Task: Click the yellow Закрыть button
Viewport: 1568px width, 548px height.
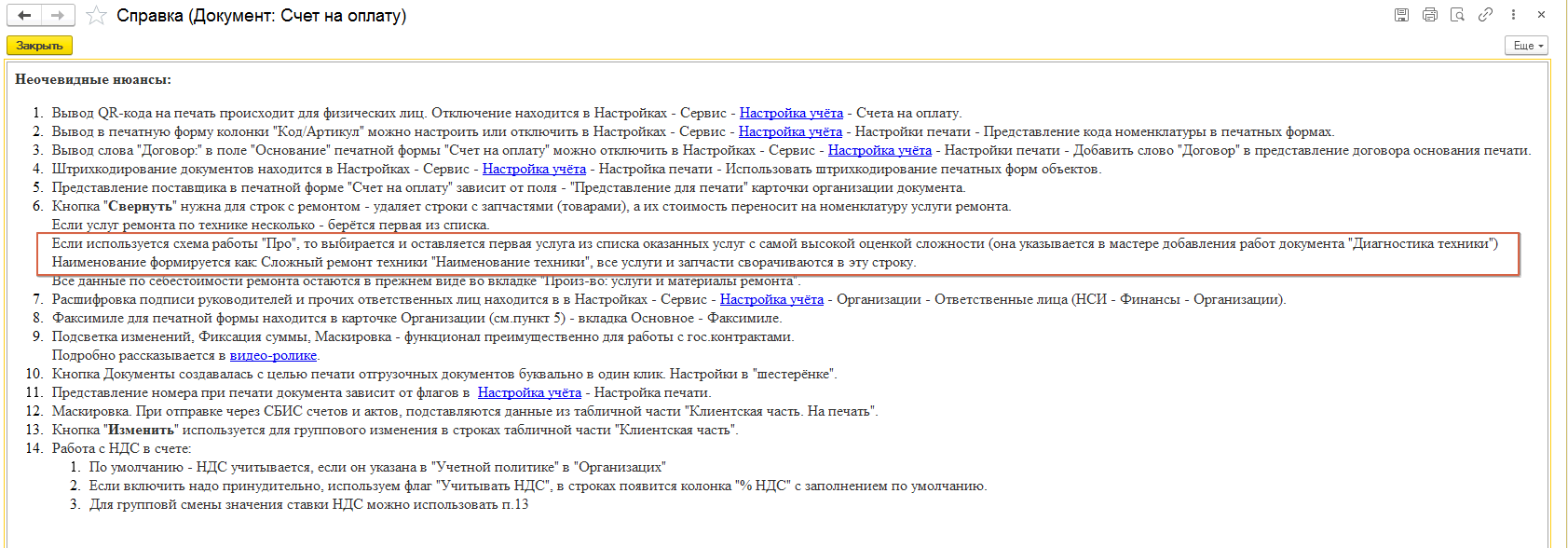Action: [x=39, y=46]
